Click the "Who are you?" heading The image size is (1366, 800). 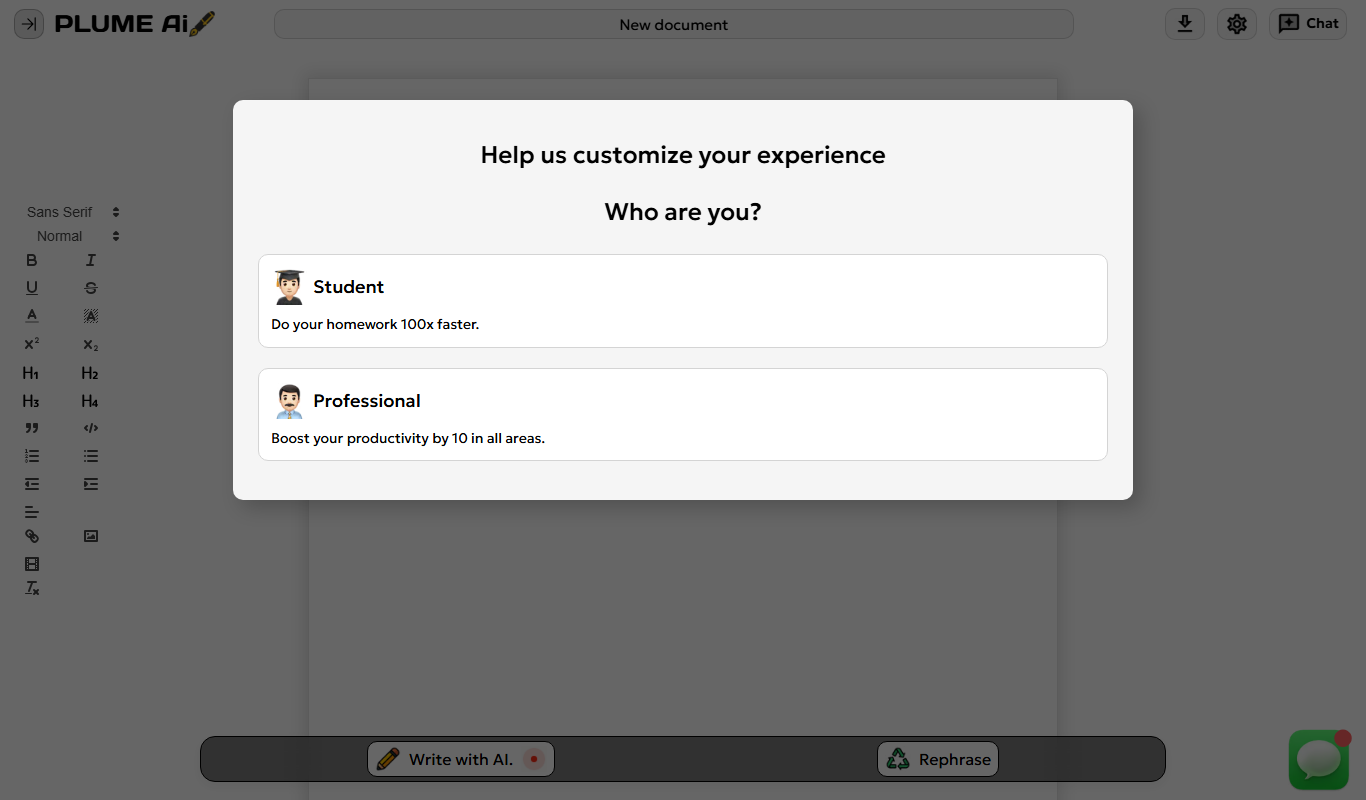pos(683,212)
